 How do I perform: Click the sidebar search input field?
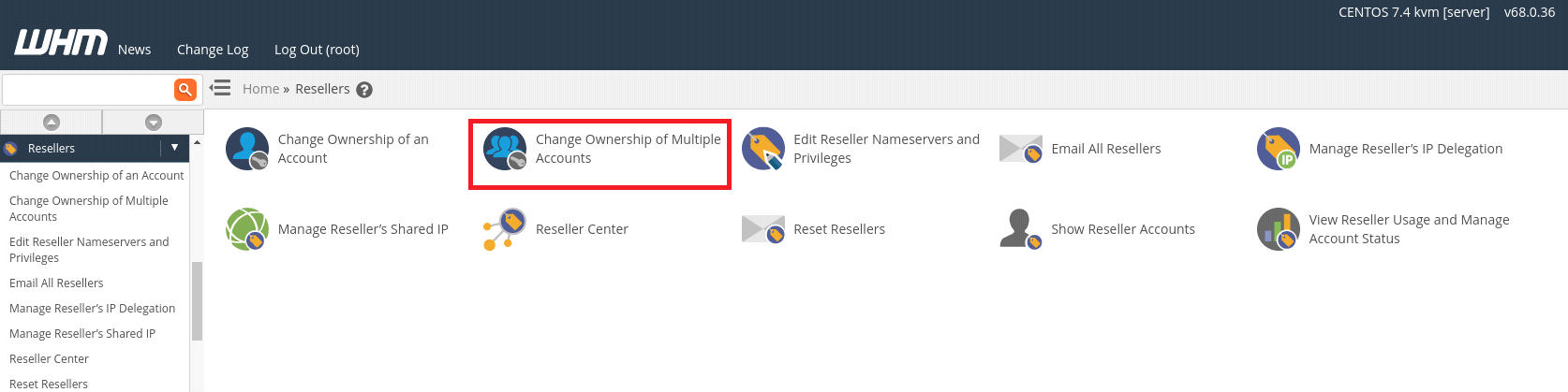(88, 90)
